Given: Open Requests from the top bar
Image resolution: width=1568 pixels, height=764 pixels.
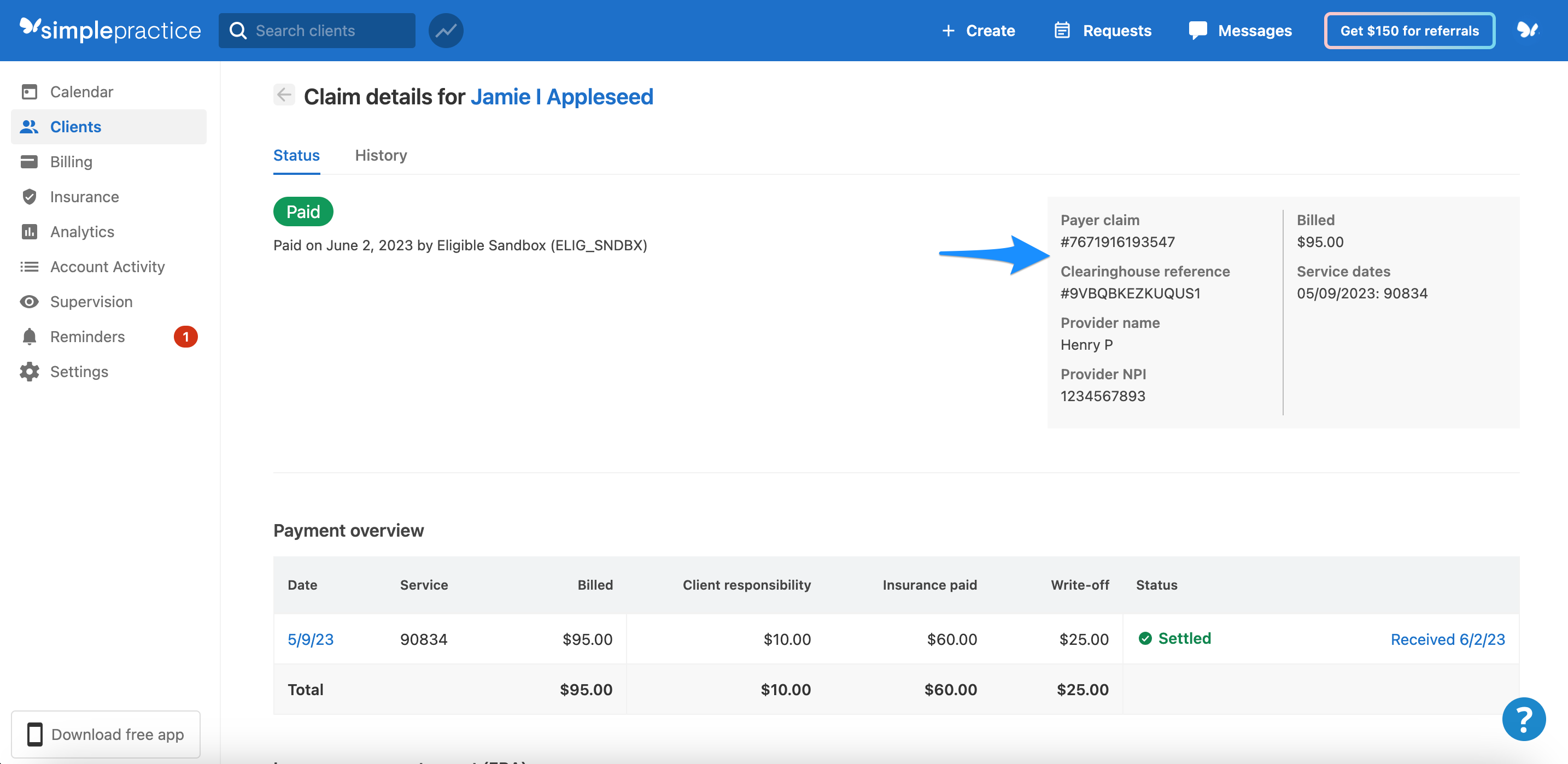Looking at the screenshot, I should pyautogui.click(x=1102, y=31).
